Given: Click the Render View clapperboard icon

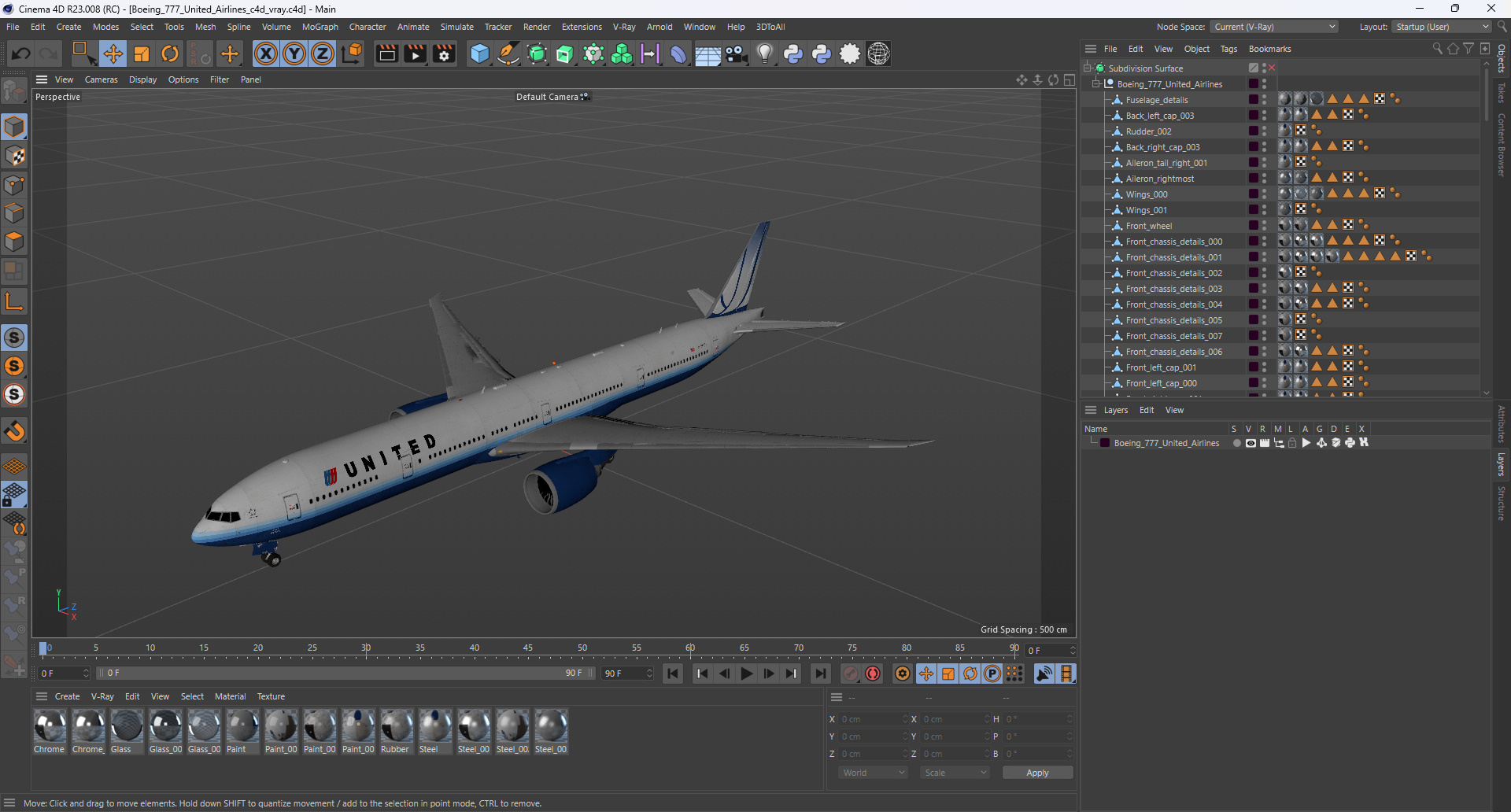Looking at the screenshot, I should point(386,54).
